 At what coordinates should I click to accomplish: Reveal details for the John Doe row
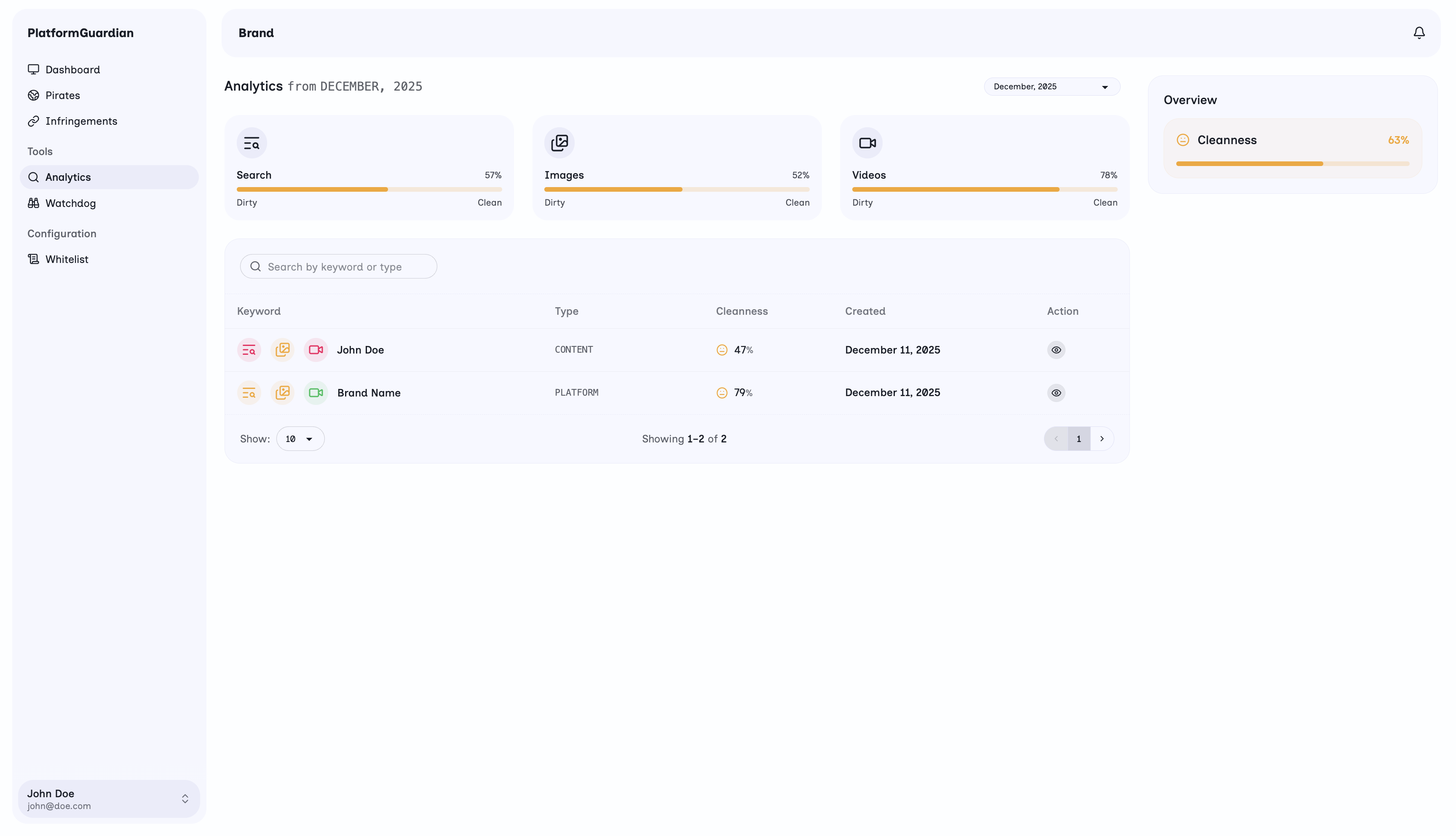[1057, 350]
